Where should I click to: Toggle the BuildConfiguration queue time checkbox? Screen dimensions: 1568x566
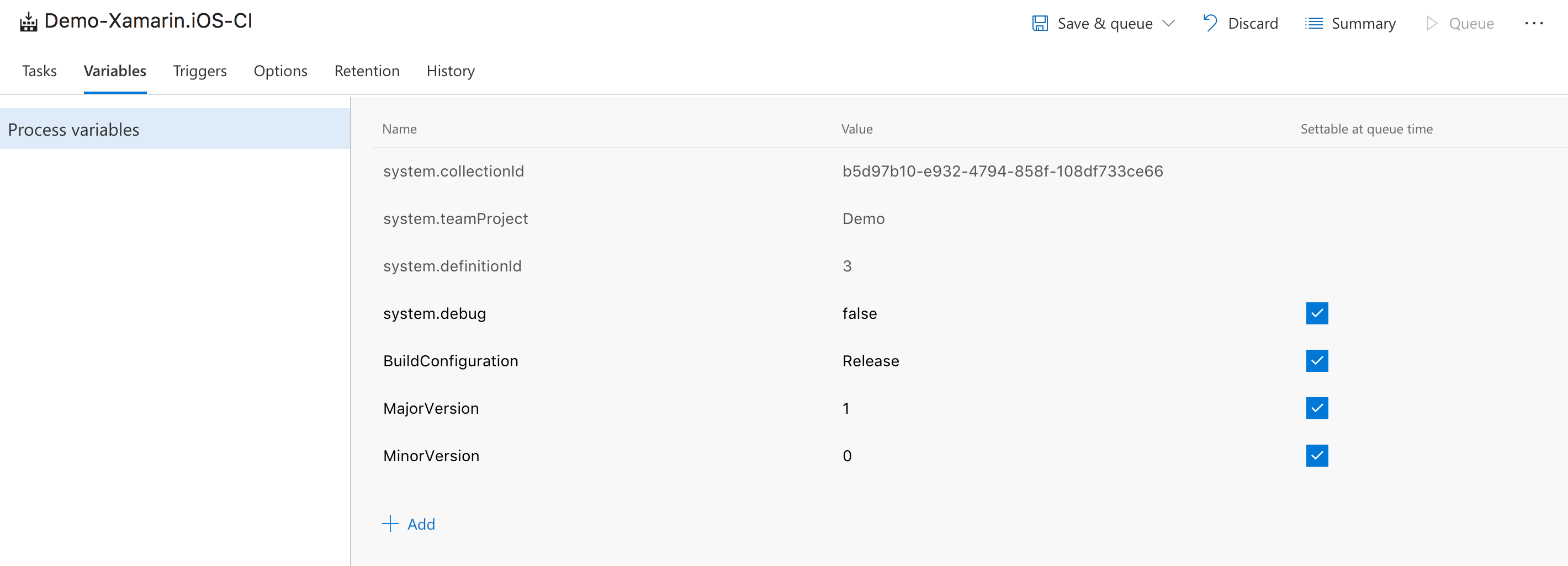(1316, 361)
